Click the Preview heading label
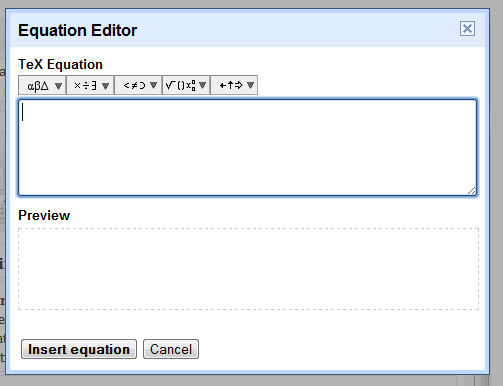This screenshot has width=503, height=386. tap(44, 215)
